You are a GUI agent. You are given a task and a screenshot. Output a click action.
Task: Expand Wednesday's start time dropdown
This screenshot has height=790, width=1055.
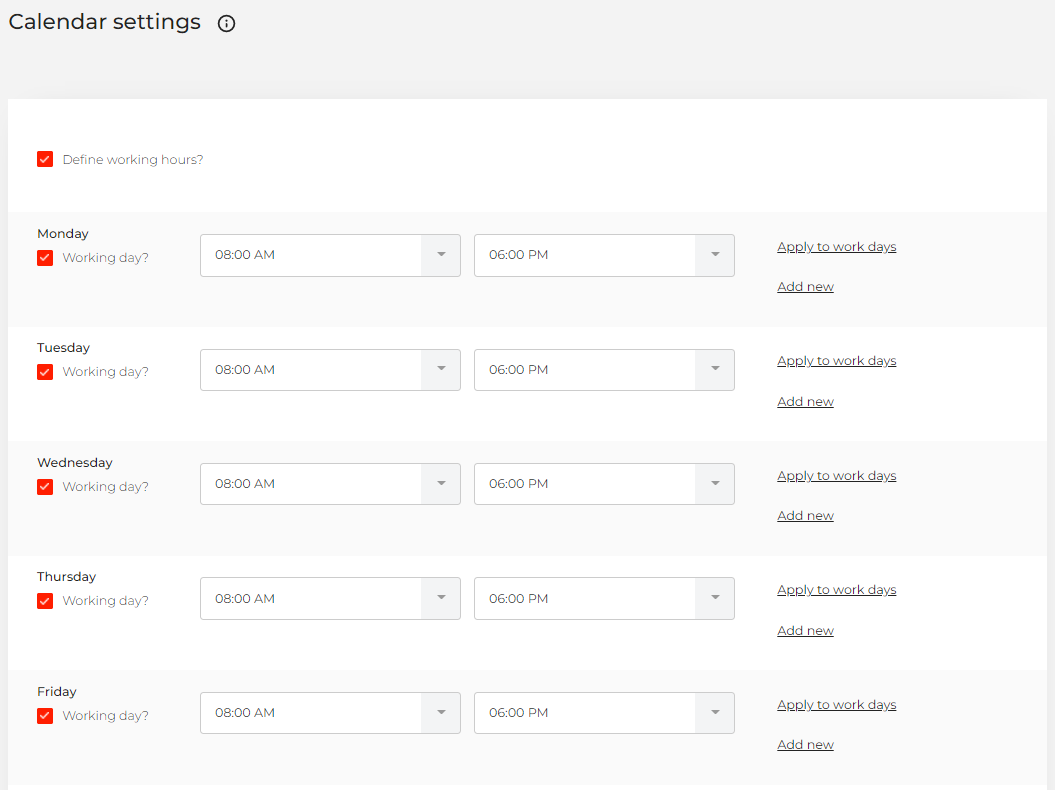pos(440,484)
